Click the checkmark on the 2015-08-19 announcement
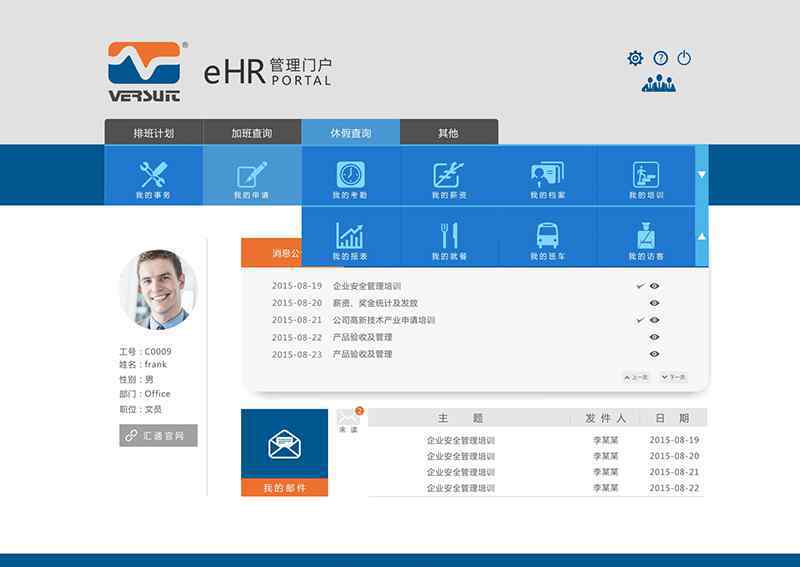This screenshot has width=800, height=567. 640,286
